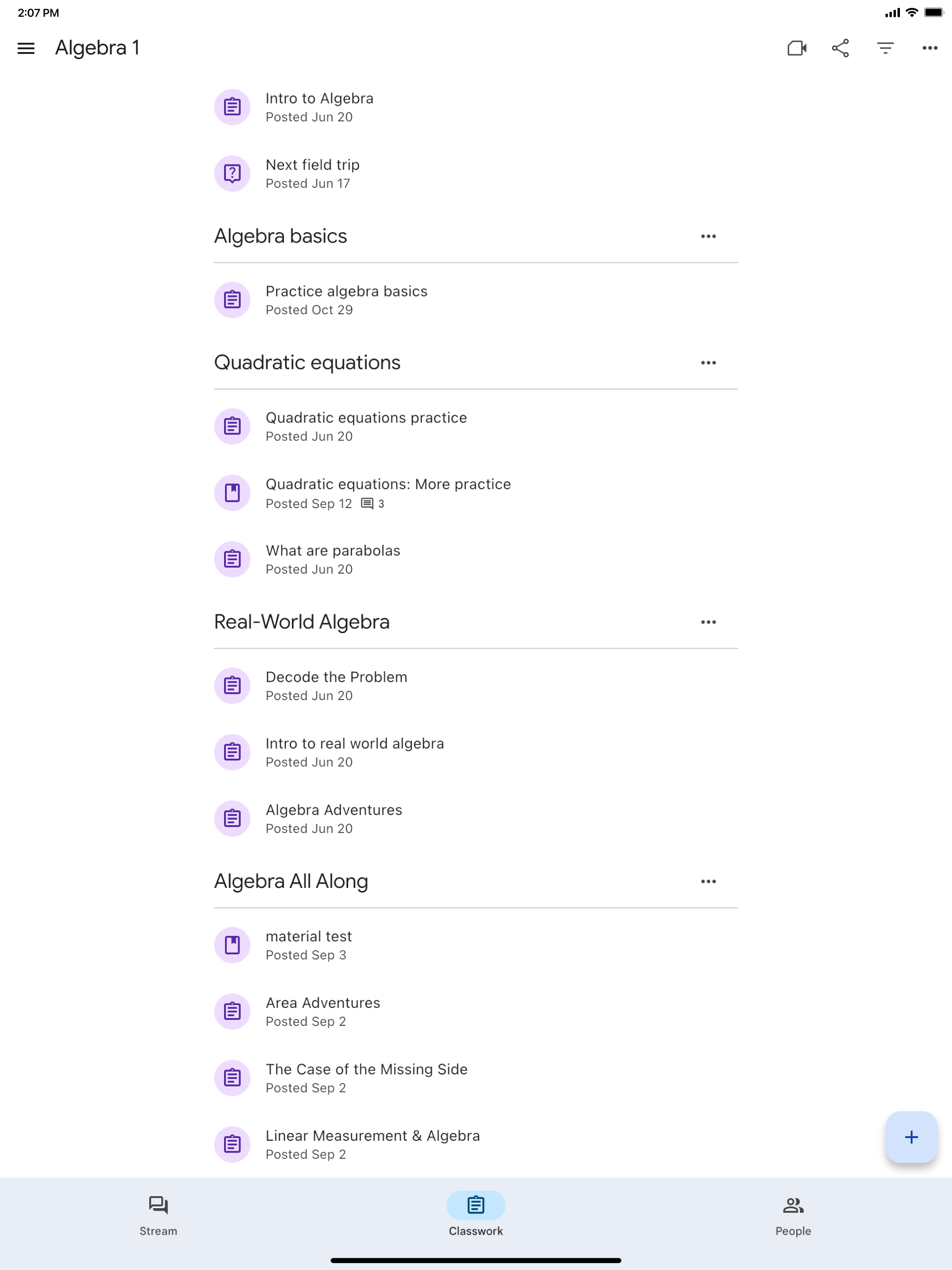Click the assignment icon for Intro to Algebra
Screen dimensions: 952x1270
(x=232, y=106)
